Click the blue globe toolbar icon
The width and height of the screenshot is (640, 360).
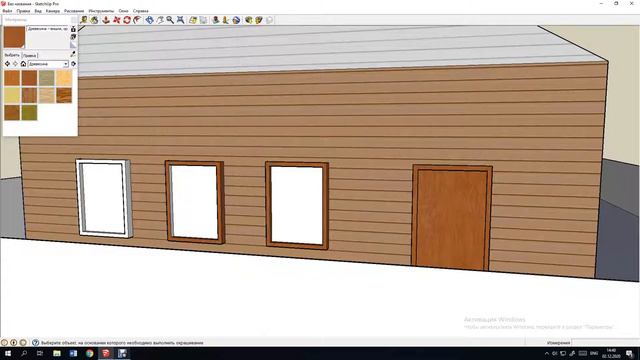[x=236, y=20]
